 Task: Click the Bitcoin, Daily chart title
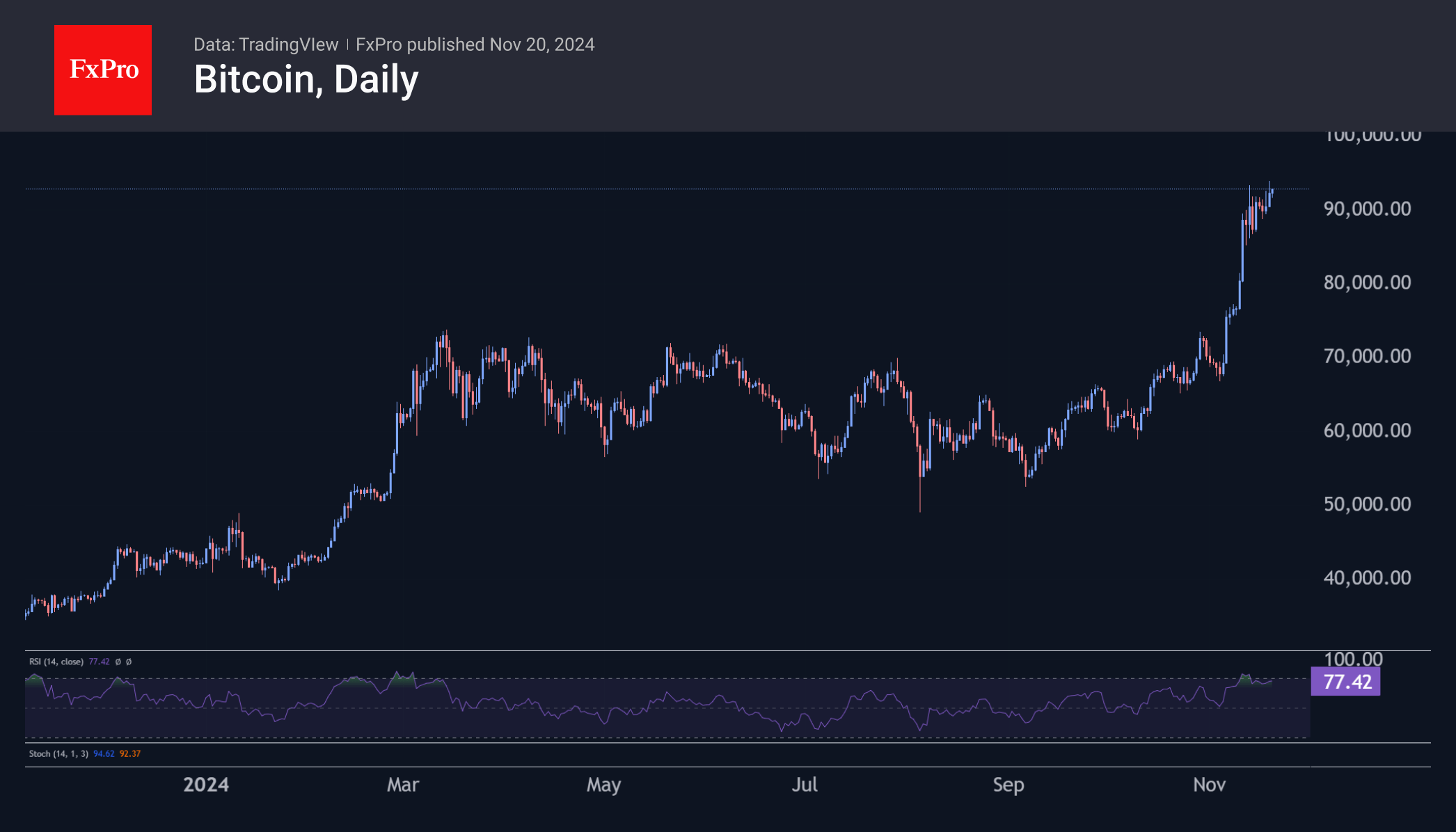point(306,79)
